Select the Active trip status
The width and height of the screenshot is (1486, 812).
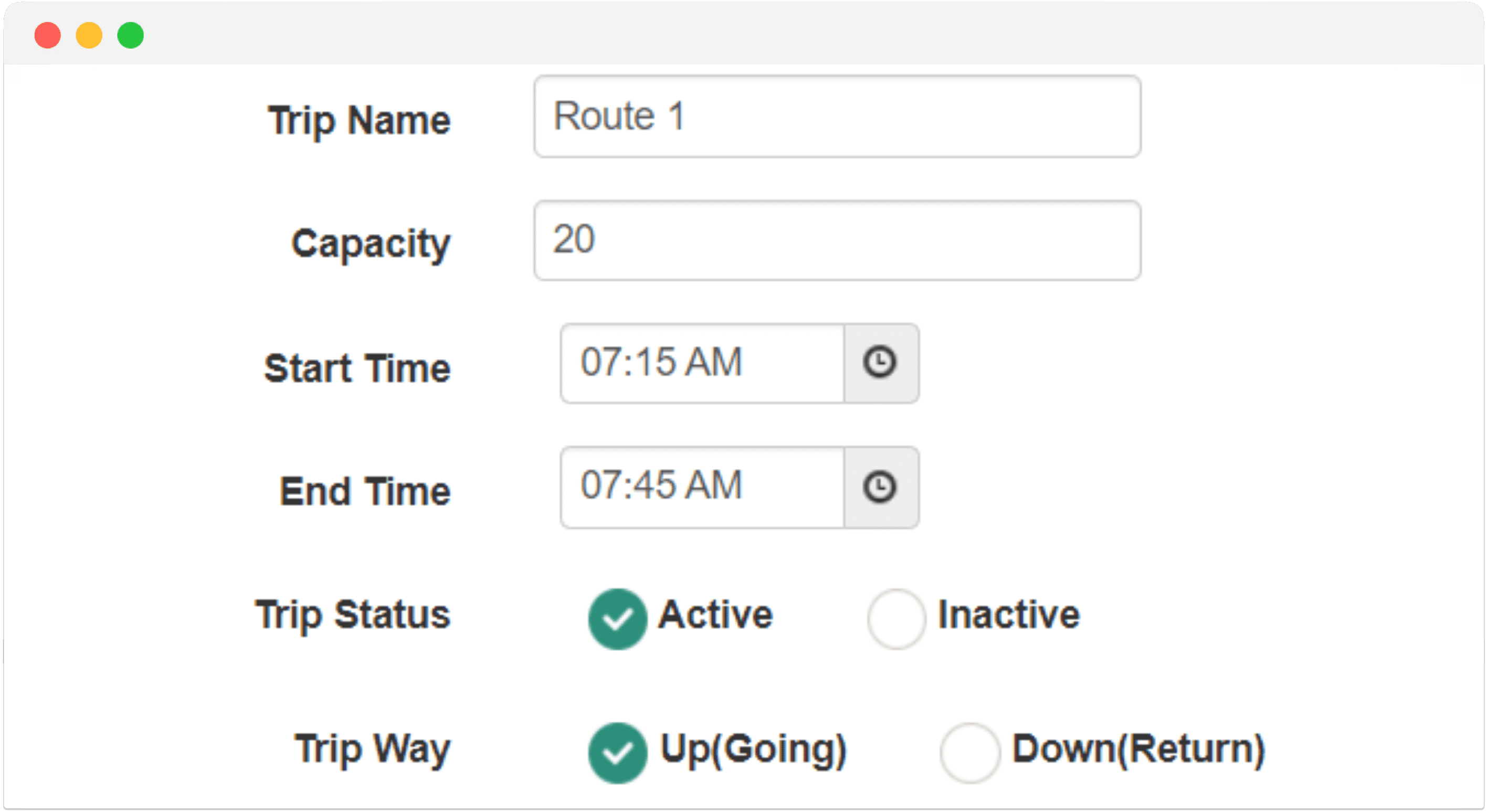coord(617,619)
